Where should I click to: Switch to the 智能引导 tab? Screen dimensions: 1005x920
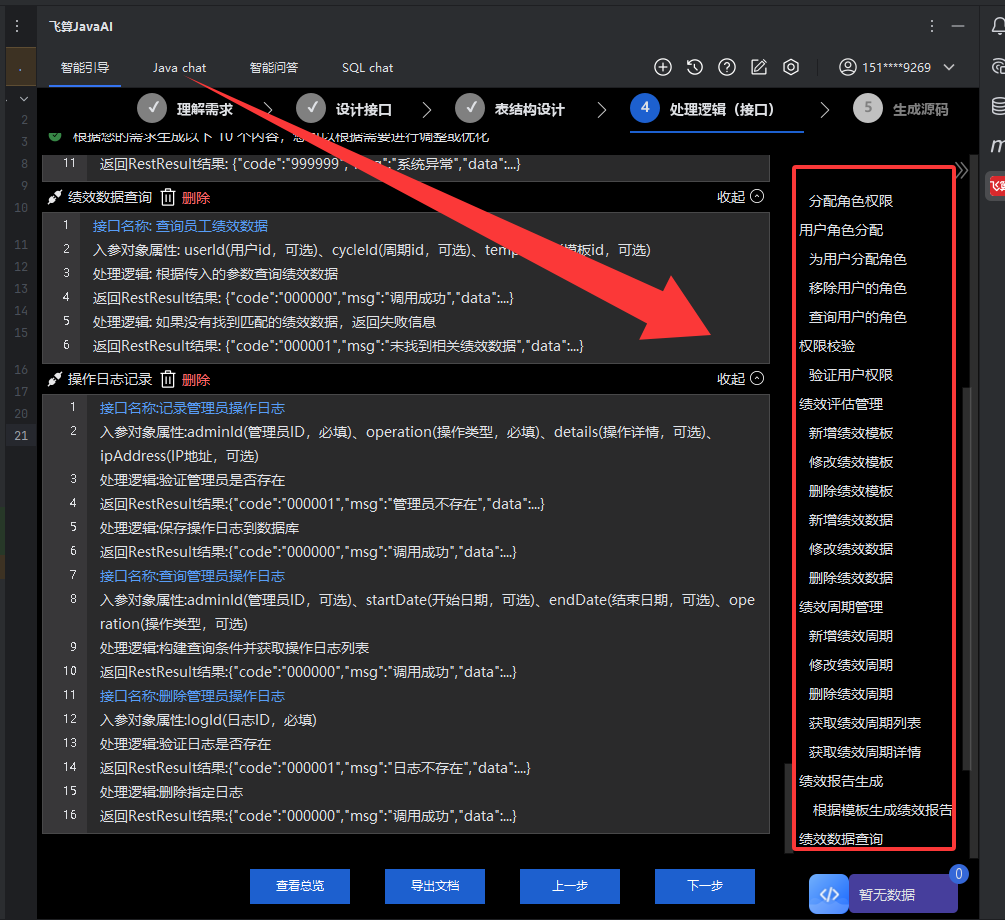click(x=85, y=67)
